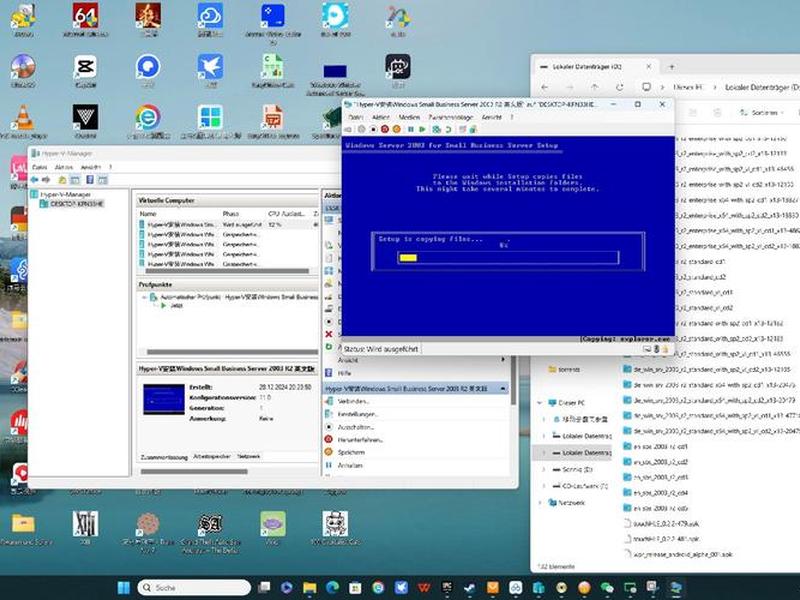Click the Suche search box on taskbar
Viewport: 800px width, 600px height.
(194, 588)
